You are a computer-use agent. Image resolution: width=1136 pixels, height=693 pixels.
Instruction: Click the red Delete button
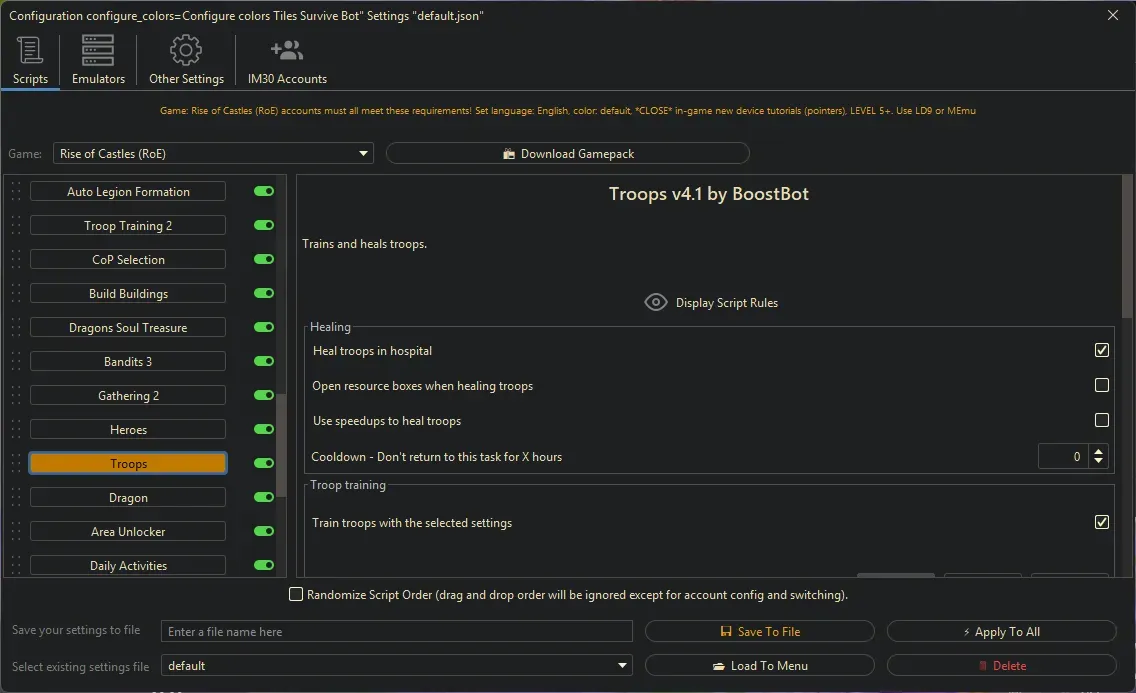[x=1001, y=665]
